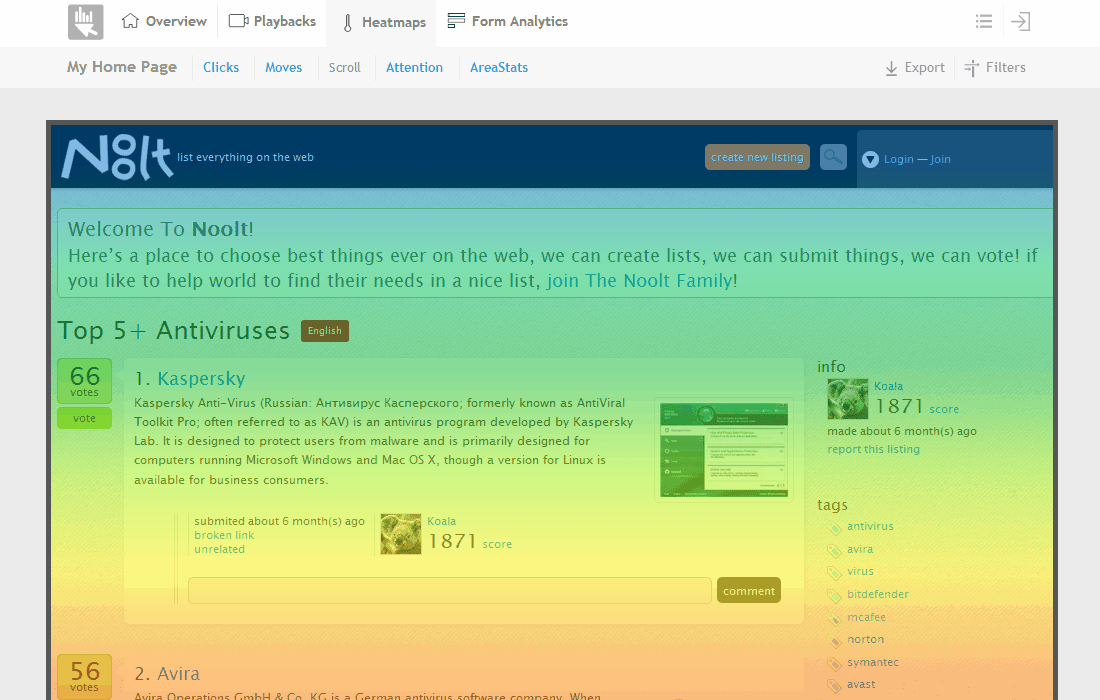The width and height of the screenshot is (1100, 700).
Task: Click Koala avatar in Kaspersky entry
Action: pyautogui.click(x=401, y=534)
